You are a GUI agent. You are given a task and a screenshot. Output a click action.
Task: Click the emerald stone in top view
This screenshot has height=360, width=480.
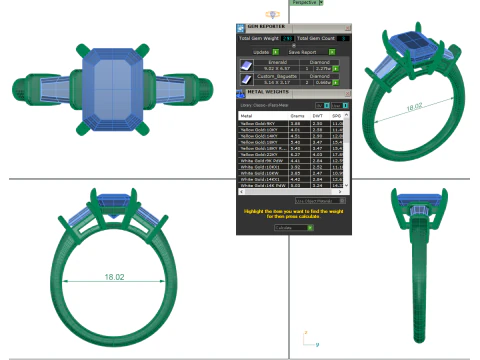112,90
